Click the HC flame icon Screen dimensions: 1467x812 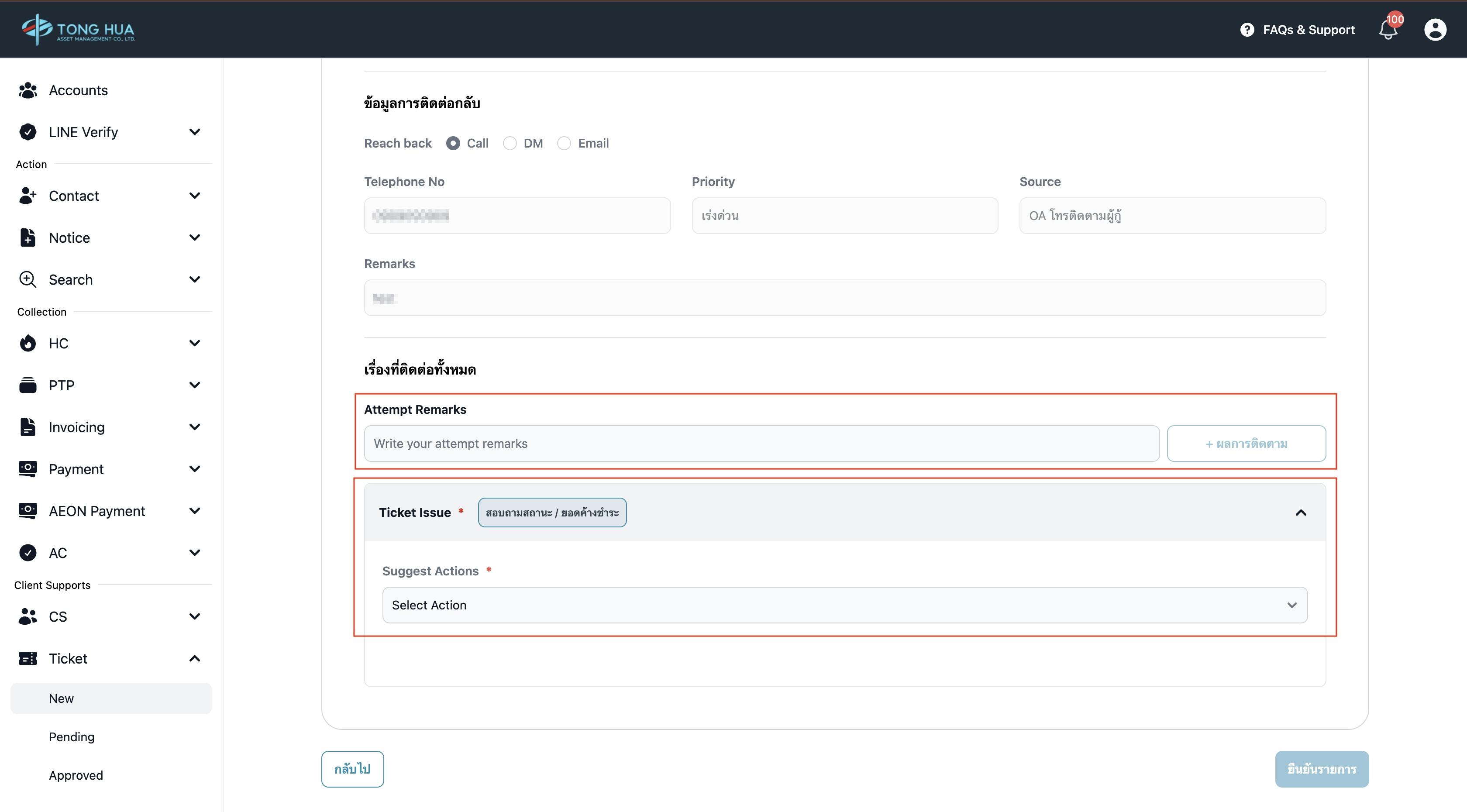pos(28,344)
